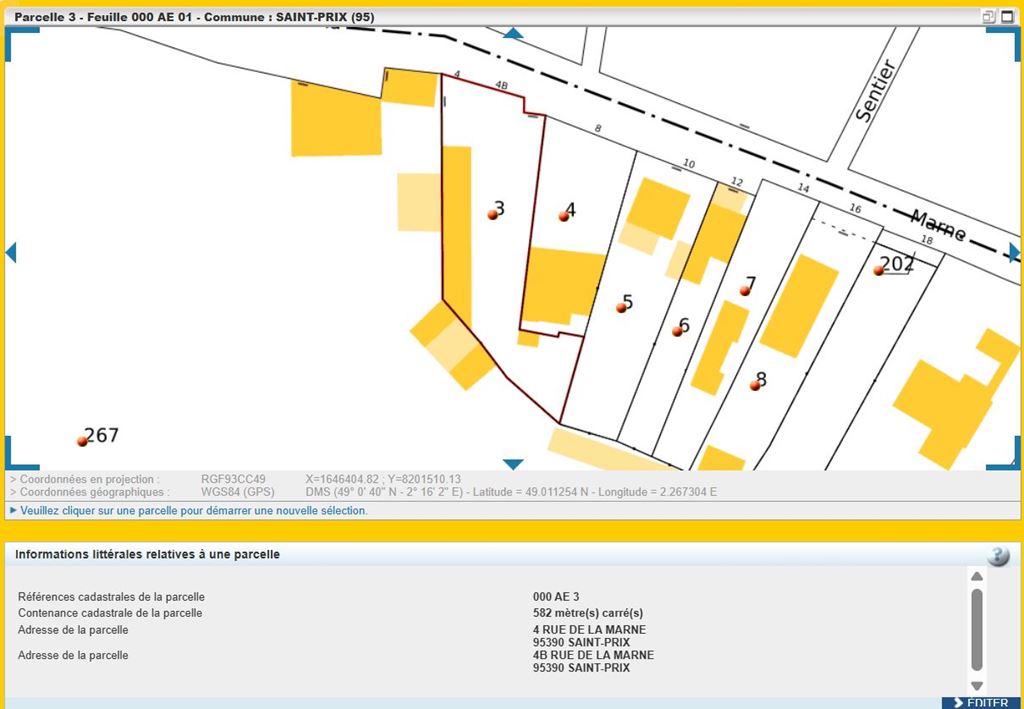Click the maximize panel icon in title bar
Image resolution: width=1024 pixels, height=709 pixels.
pyautogui.click(x=1005, y=16)
